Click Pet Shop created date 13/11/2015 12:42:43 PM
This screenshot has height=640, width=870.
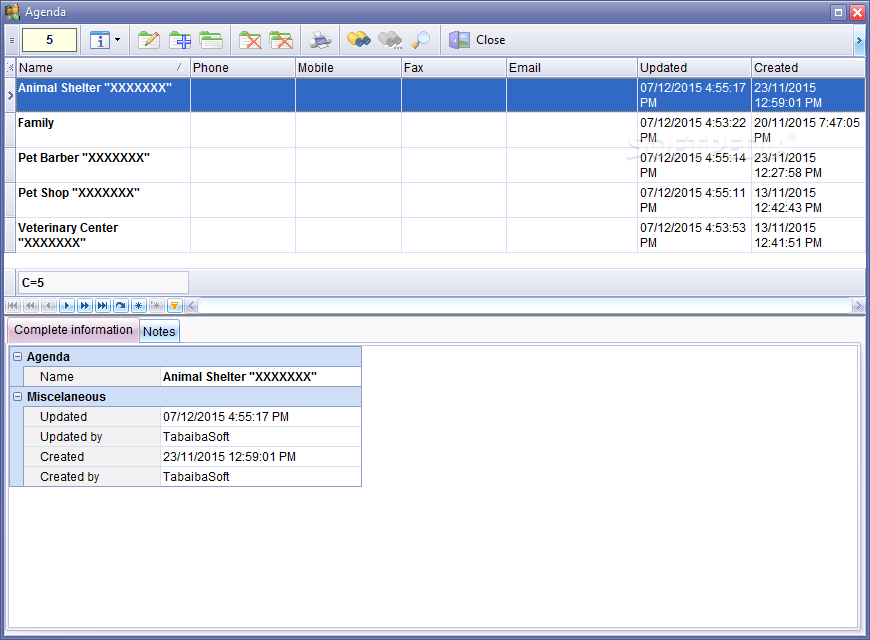point(808,200)
